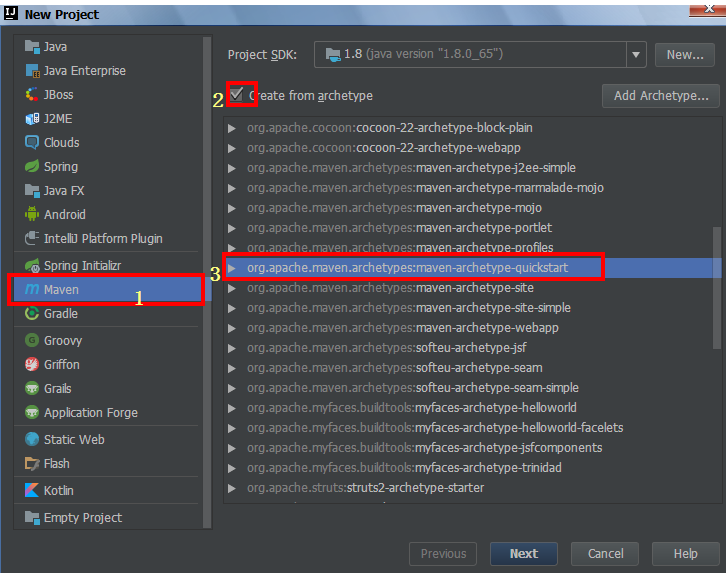The height and width of the screenshot is (573, 726).
Task: Expand the cocoon-22-archetype-block-plain node
Action: click(x=232, y=128)
